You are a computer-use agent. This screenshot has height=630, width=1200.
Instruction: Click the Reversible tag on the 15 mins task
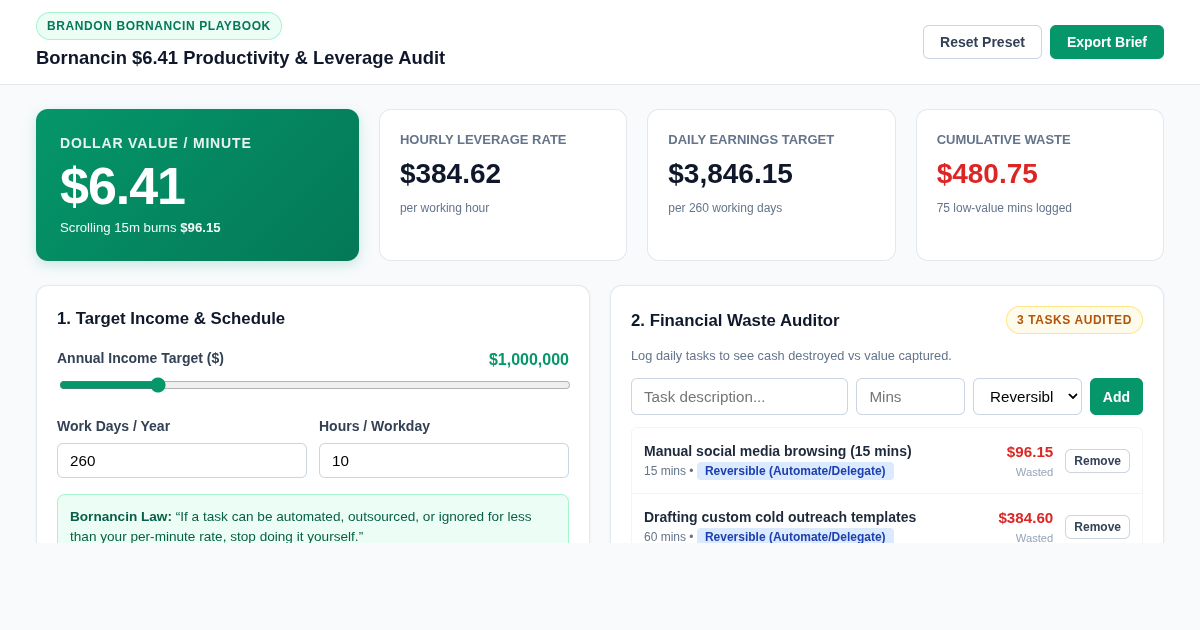click(795, 471)
